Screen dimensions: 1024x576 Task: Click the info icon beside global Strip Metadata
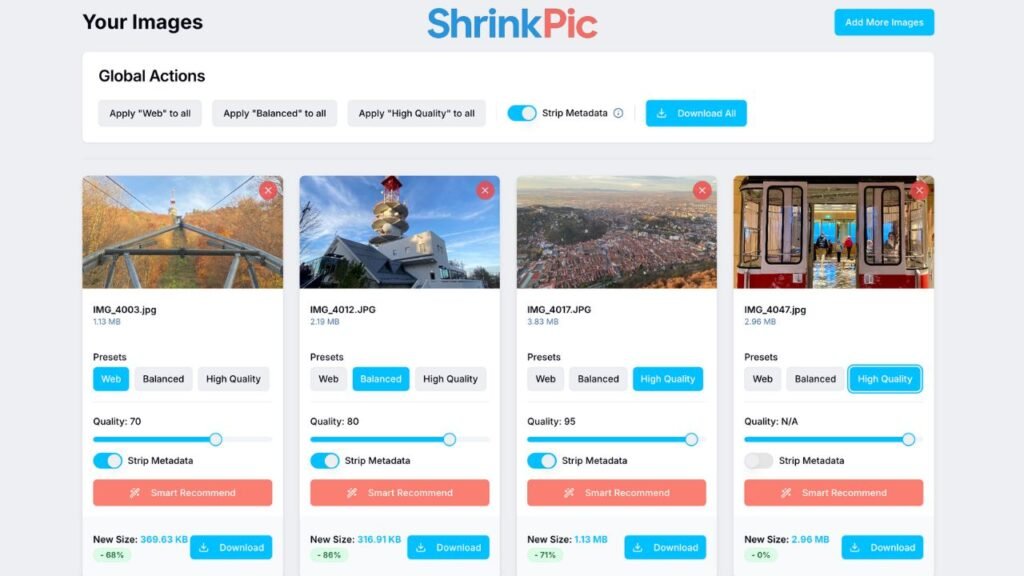pyautogui.click(x=618, y=113)
